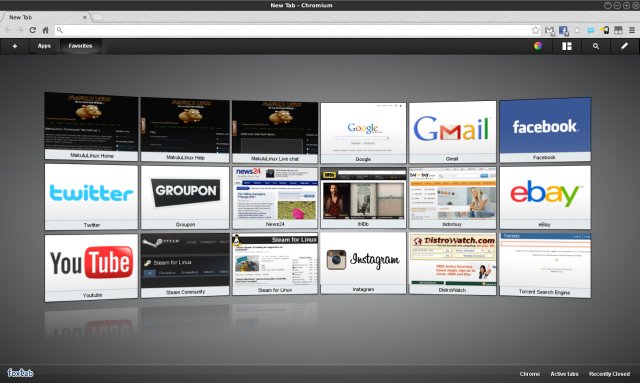Click the yellow tag extension icon
The image size is (640, 383).
coord(604,30)
